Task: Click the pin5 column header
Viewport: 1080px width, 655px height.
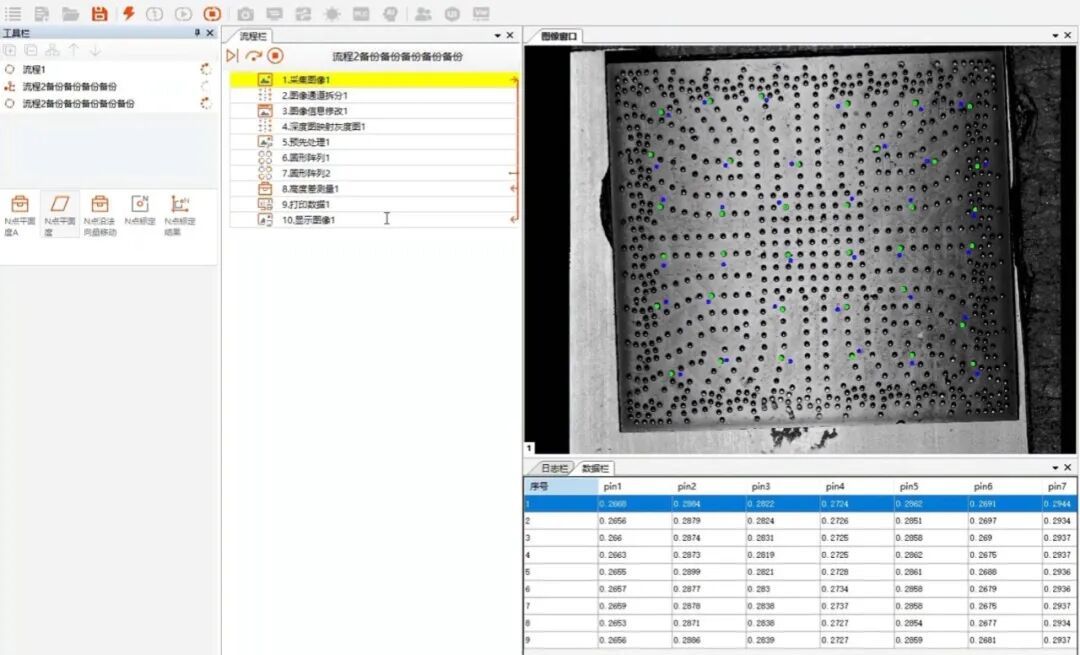Action: (x=931, y=486)
